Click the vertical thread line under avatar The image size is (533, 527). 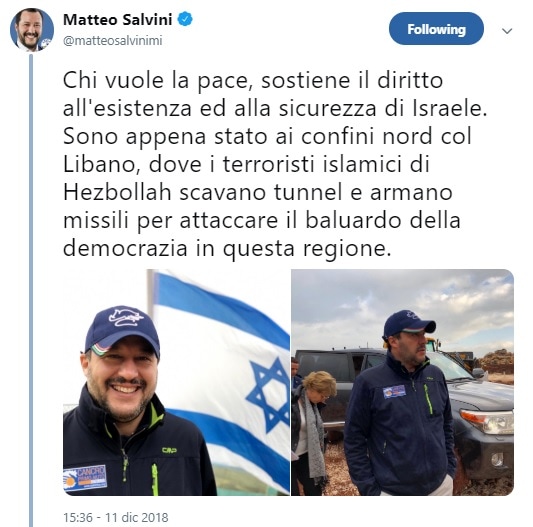click(x=31, y=291)
